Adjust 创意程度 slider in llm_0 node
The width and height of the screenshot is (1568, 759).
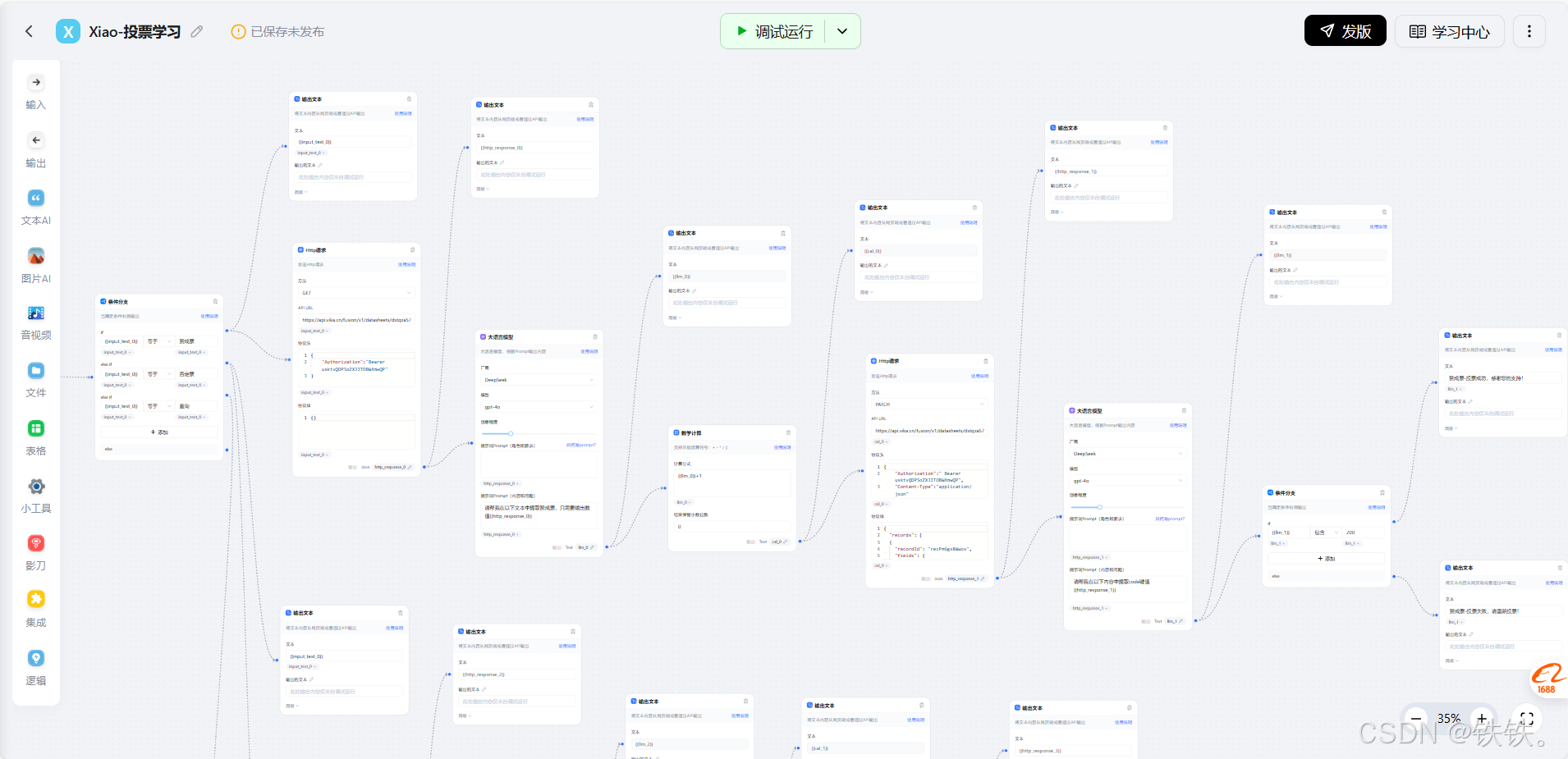tap(511, 433)
